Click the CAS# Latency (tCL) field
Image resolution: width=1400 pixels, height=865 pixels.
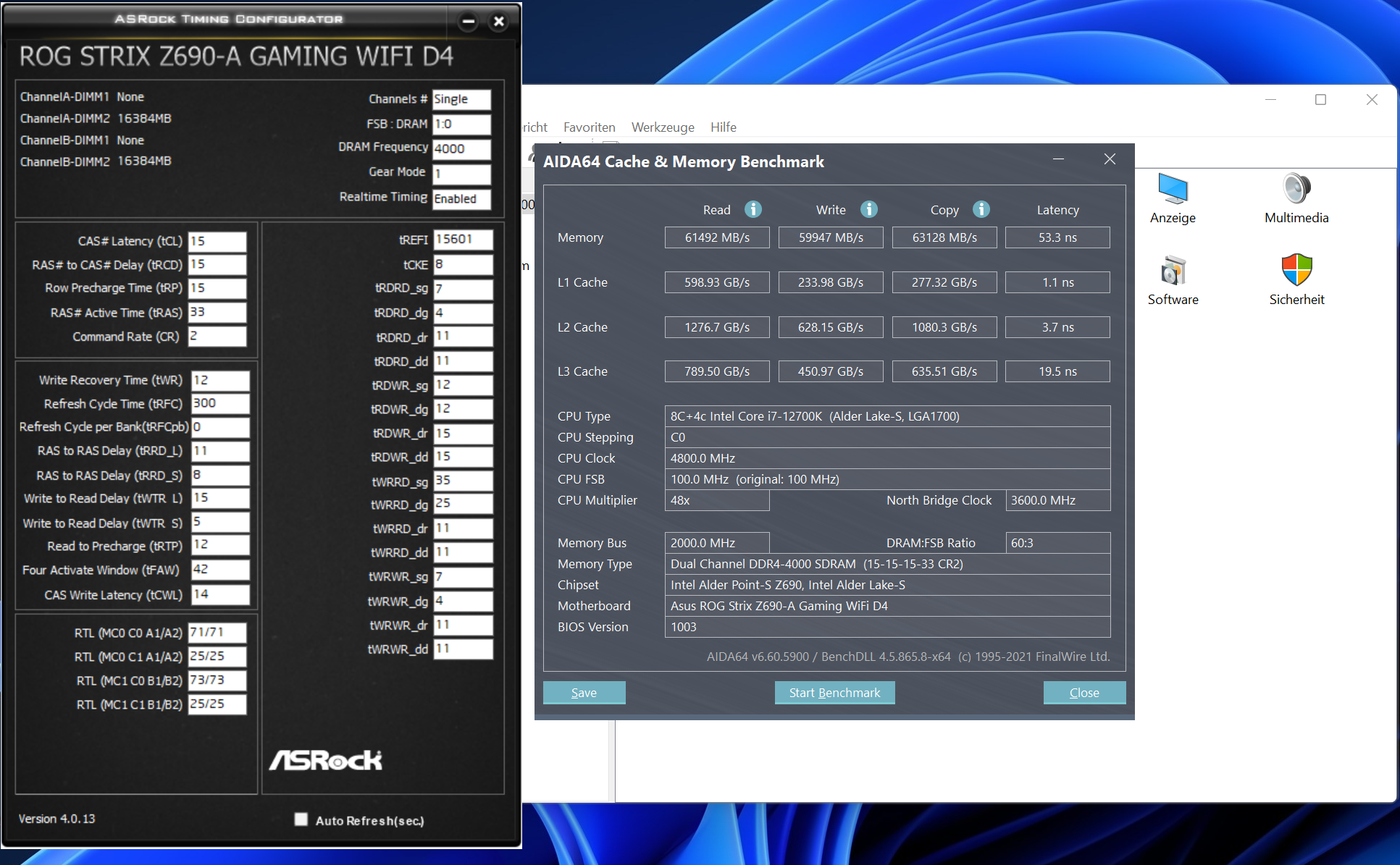217,241
